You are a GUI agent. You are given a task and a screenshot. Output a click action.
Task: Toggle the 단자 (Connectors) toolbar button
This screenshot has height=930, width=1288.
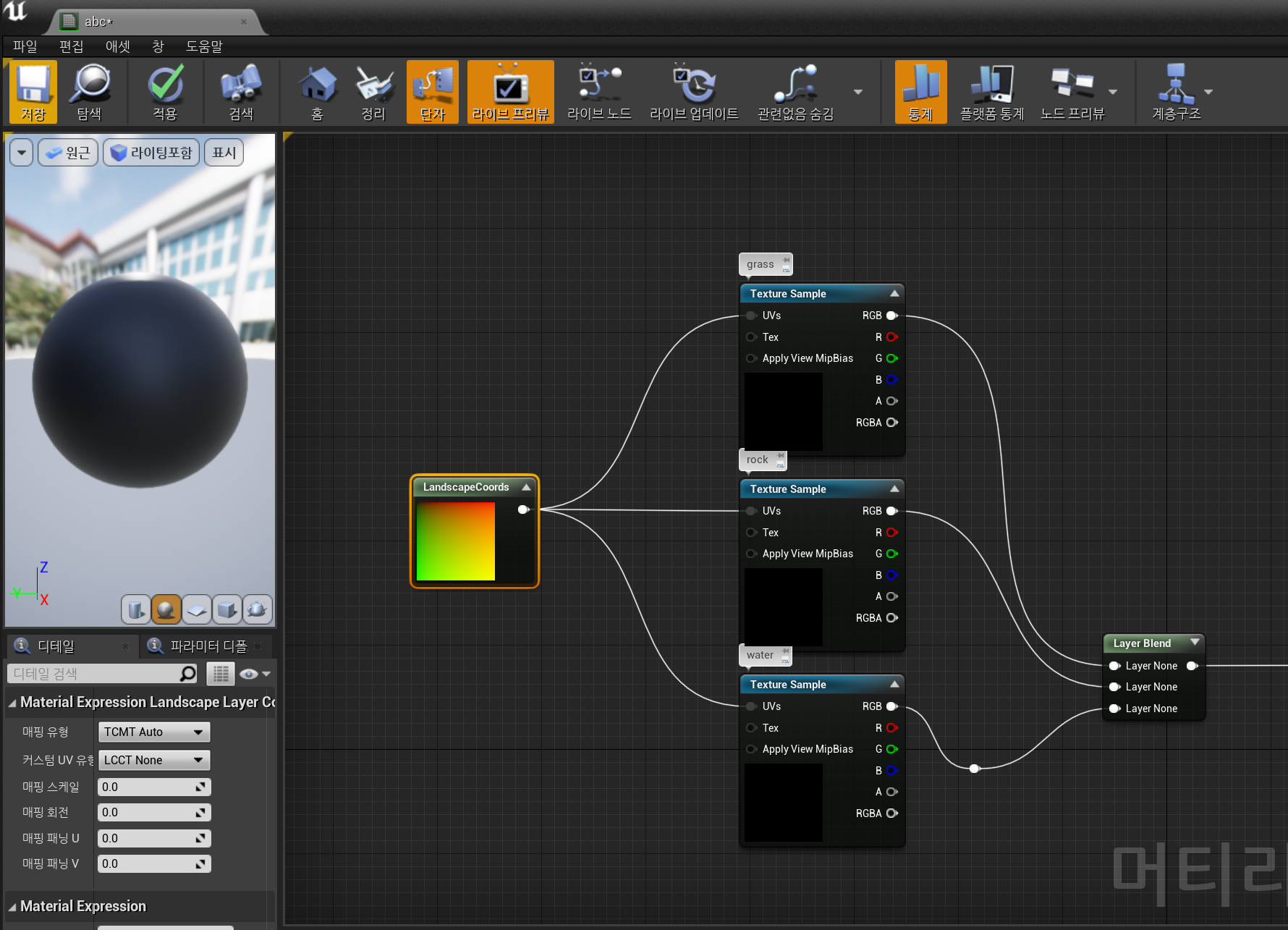(x=433, y=91)
